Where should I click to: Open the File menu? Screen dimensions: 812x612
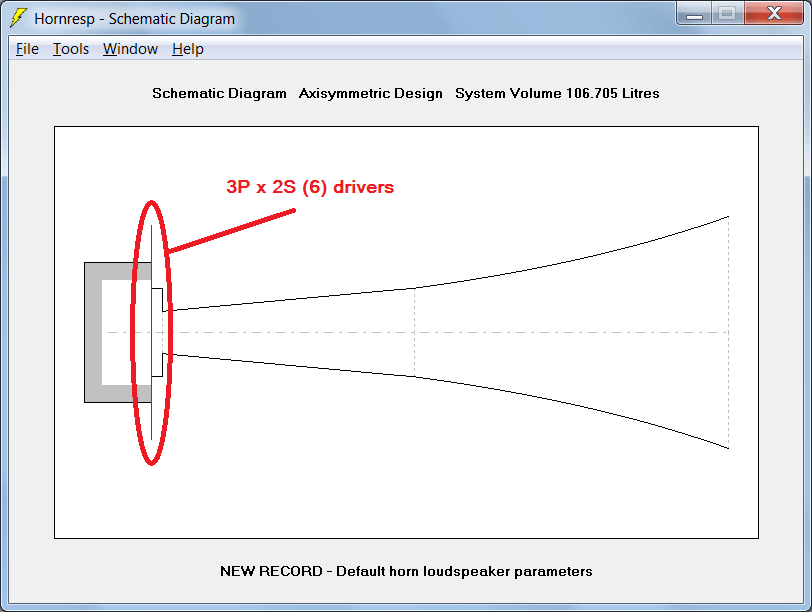(27, 49)
